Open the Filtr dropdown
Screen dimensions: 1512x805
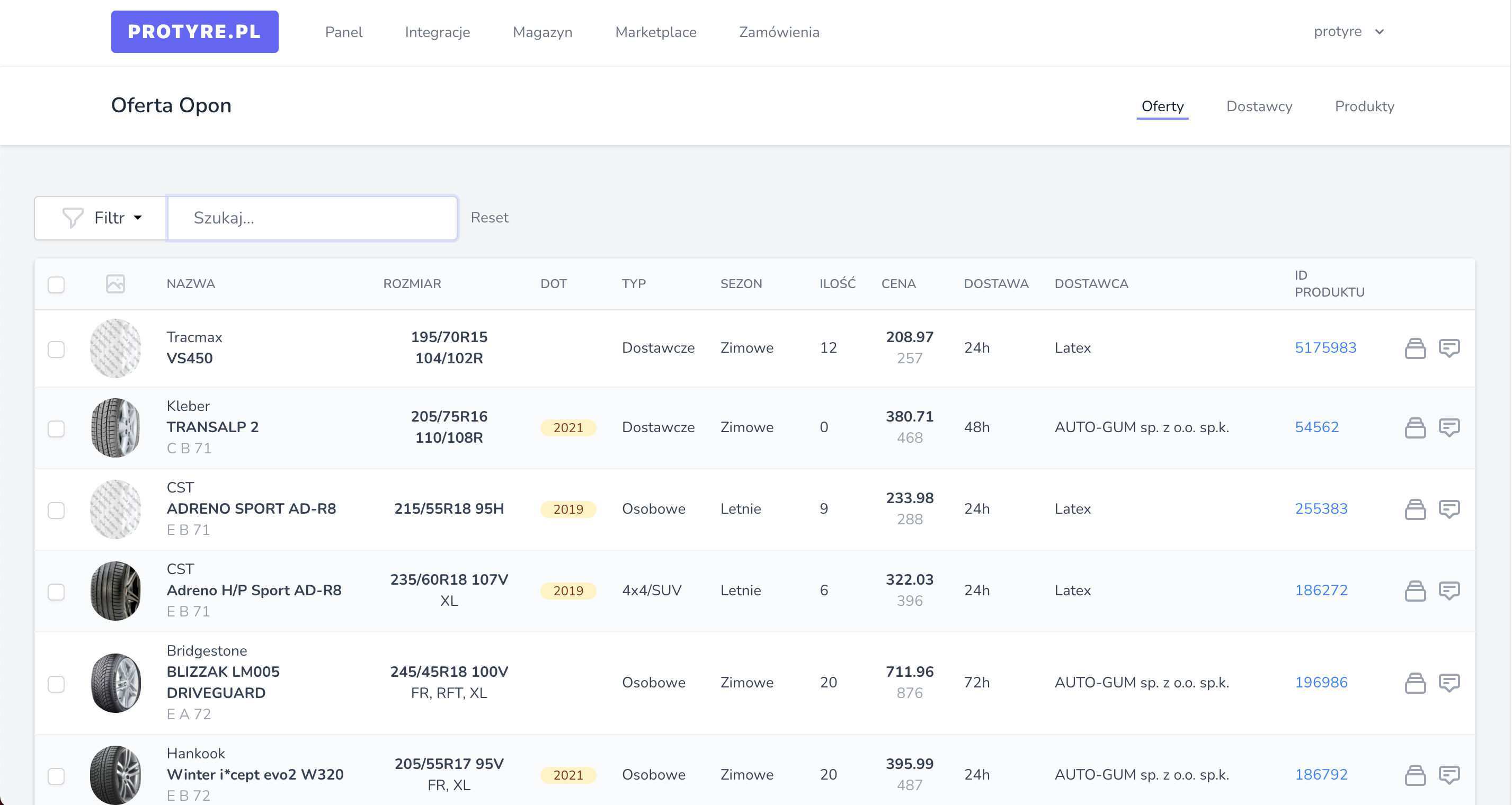click(101, 218)
